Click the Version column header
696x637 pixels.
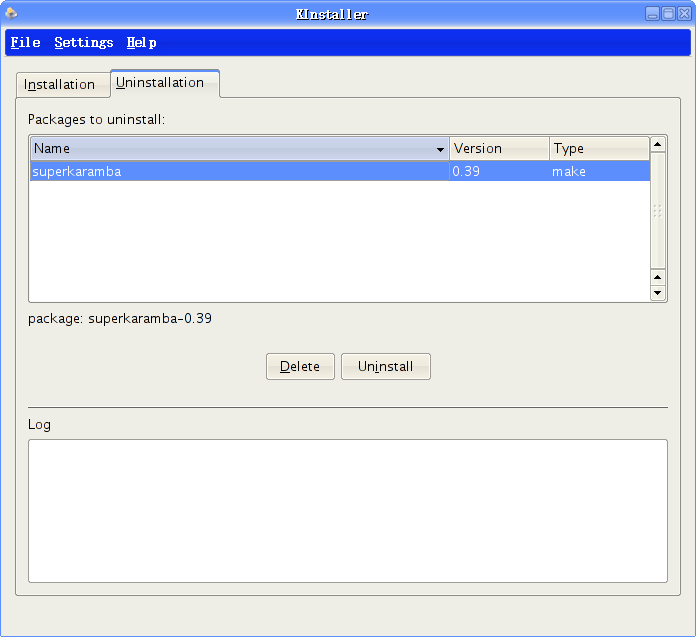click(x=499, y=149)
